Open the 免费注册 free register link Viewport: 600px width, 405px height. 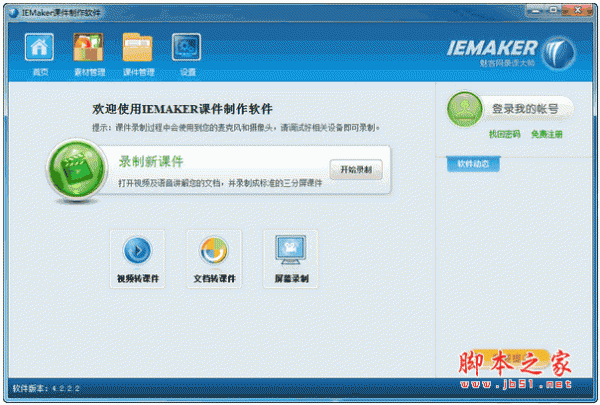[x=547, y=134]
